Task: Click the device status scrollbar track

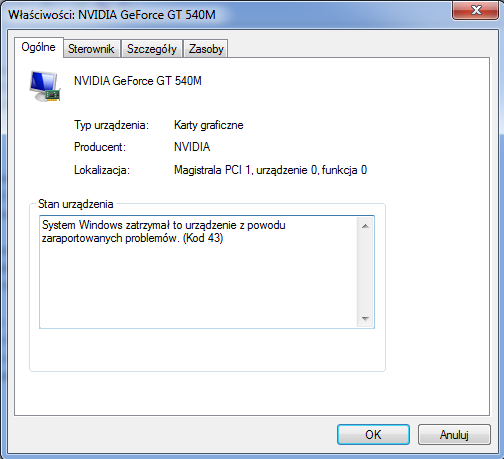Action: click(365, 272)
